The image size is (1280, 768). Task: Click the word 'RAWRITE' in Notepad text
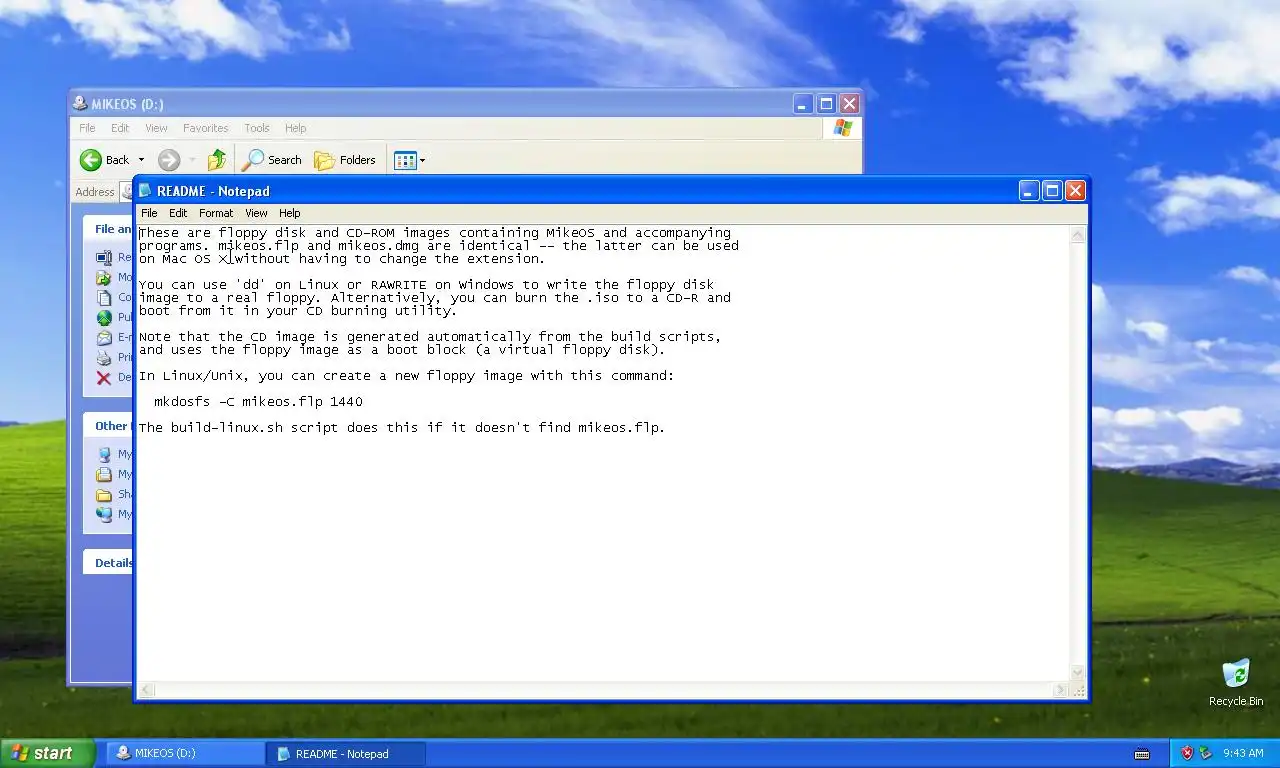coord(398,285)
